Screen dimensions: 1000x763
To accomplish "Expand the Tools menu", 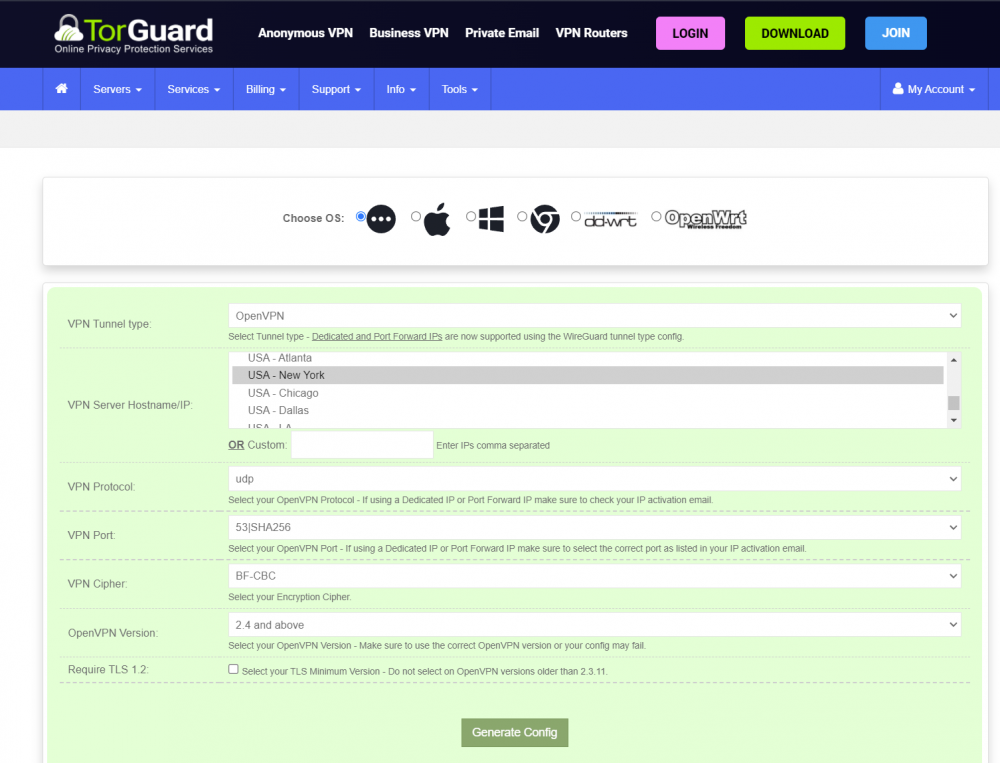I will [x=460, y=89].
